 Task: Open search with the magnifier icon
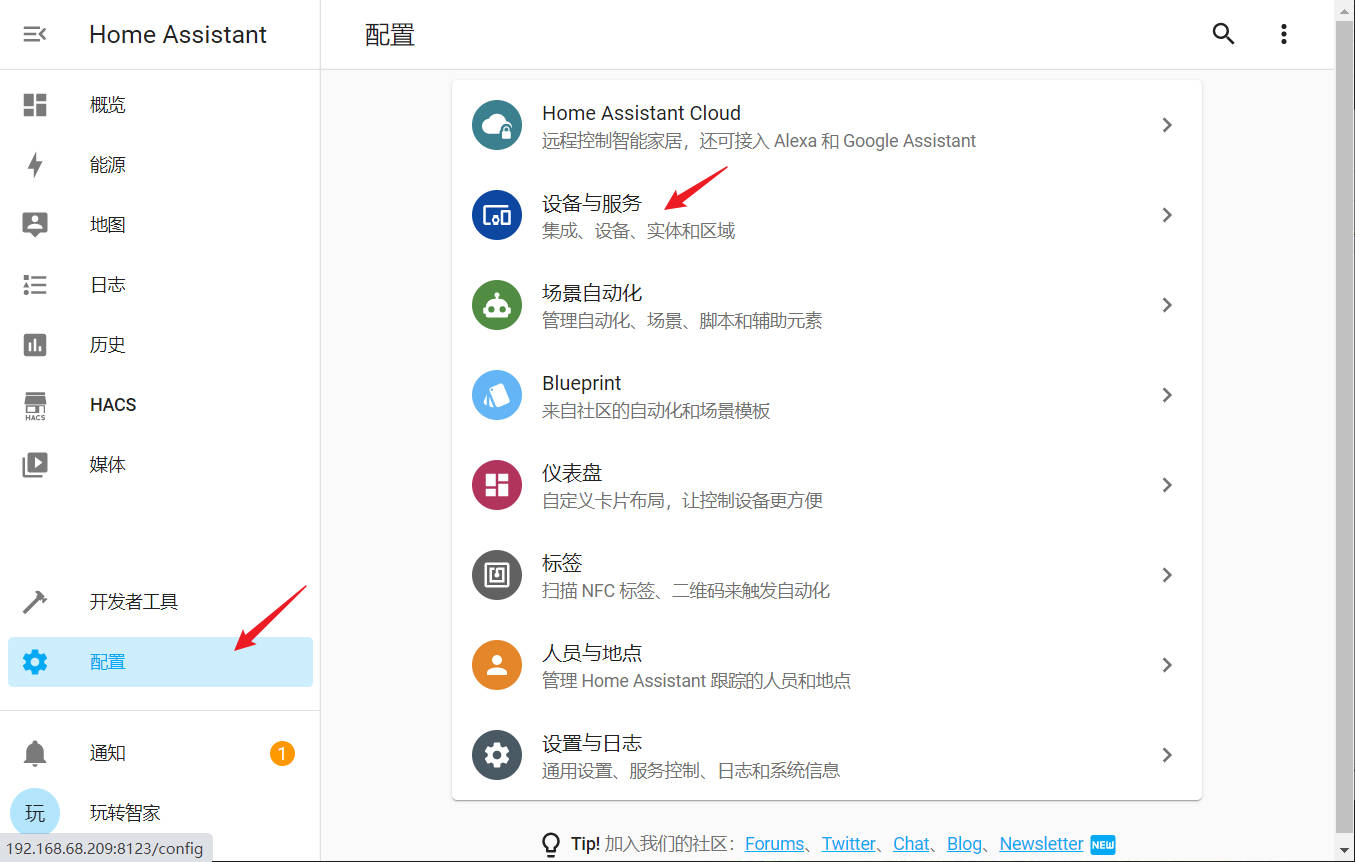click(1223, 34)
